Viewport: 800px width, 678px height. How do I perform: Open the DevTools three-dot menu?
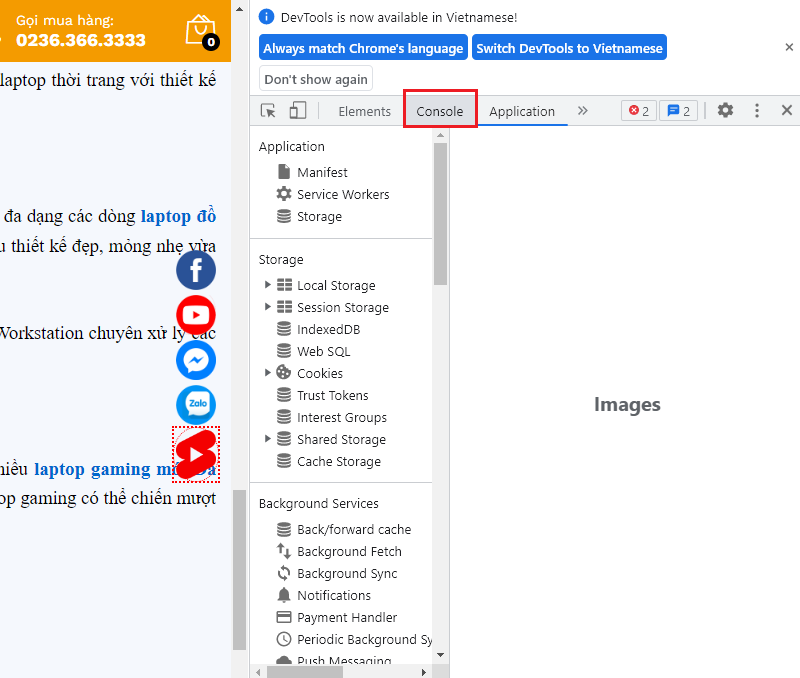coord(757,111)
